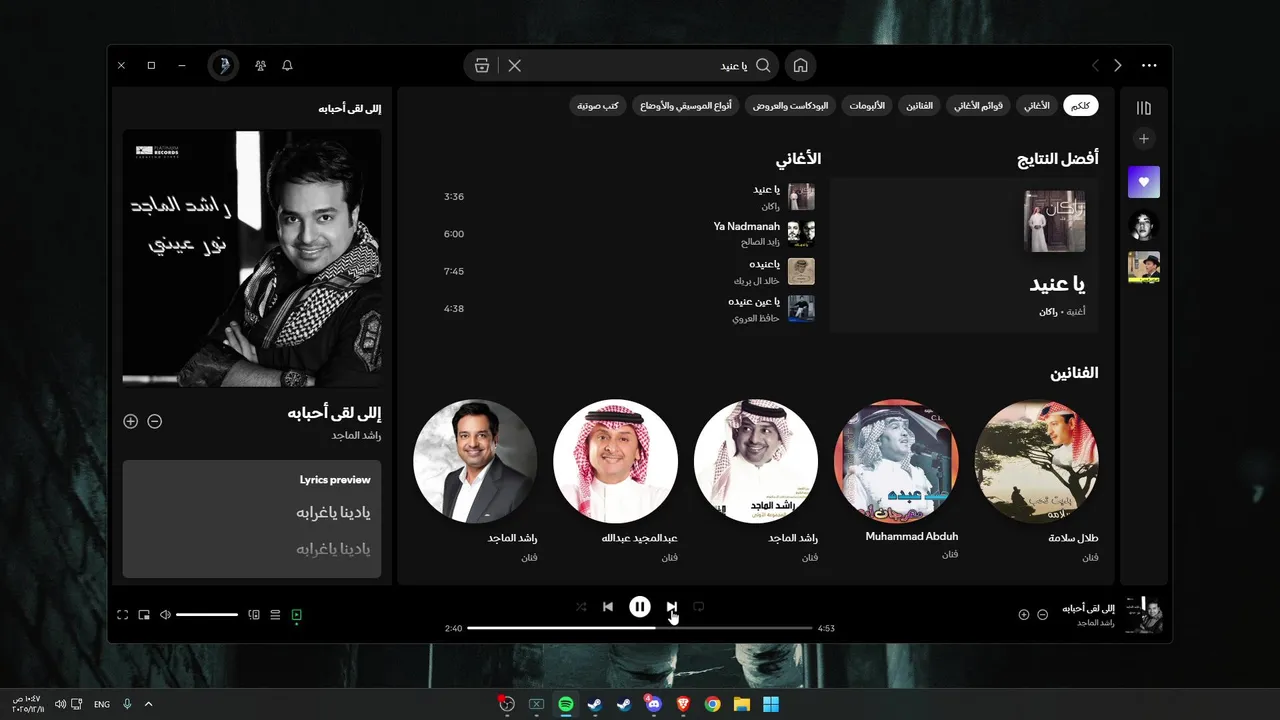
Task: Toggle repeat mode
Action: (699, 606)
